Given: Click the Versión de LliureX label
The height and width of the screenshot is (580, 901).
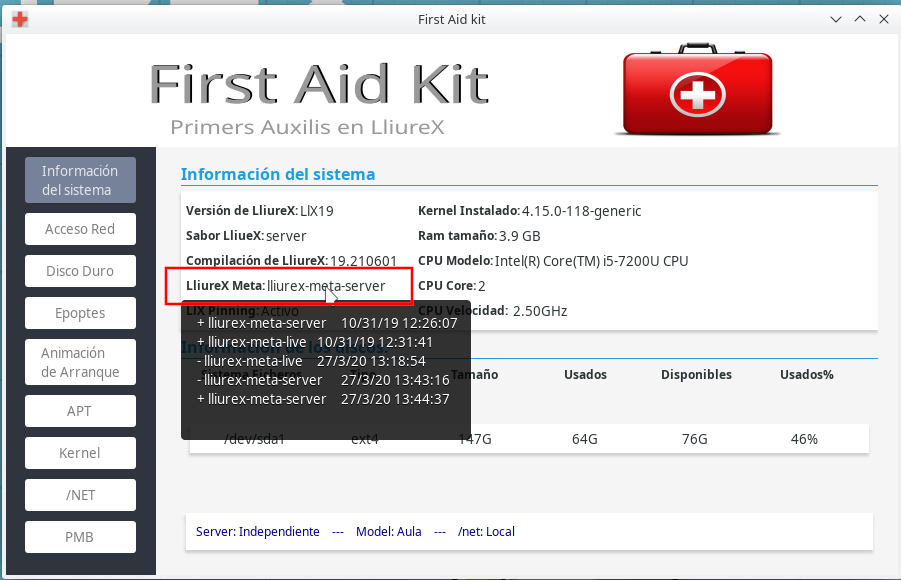Looking at the screenshot, I should pos(241,211).
